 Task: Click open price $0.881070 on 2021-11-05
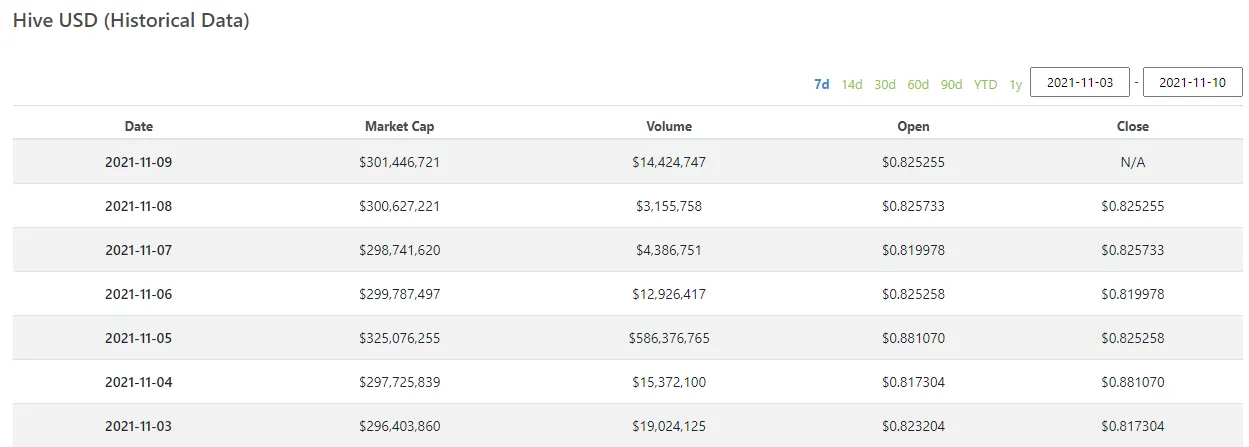pos(913,338)
